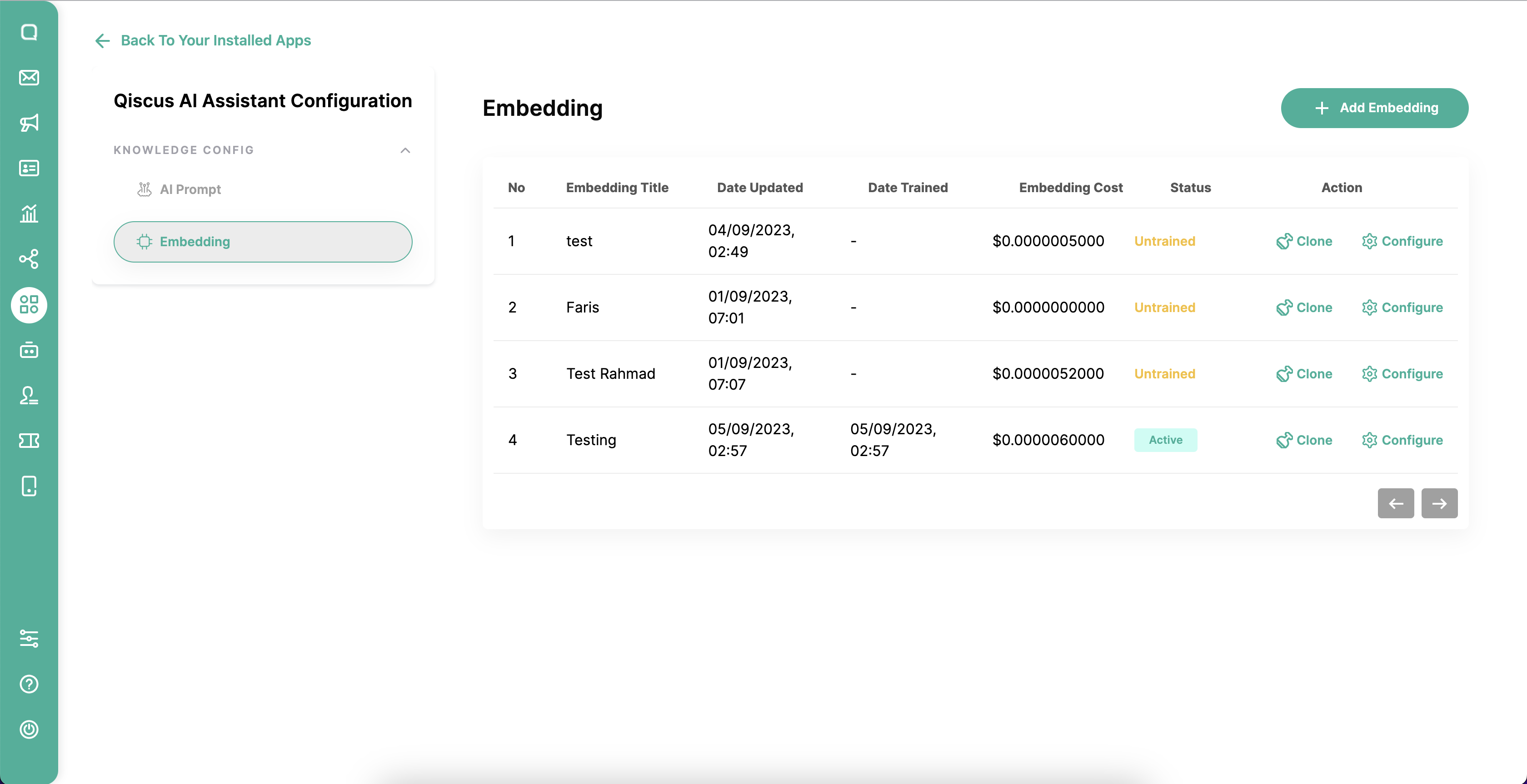Click the chatbot robot icon in sidebar
Viewport: 1527px width, 784px height.
pos(29,350)
